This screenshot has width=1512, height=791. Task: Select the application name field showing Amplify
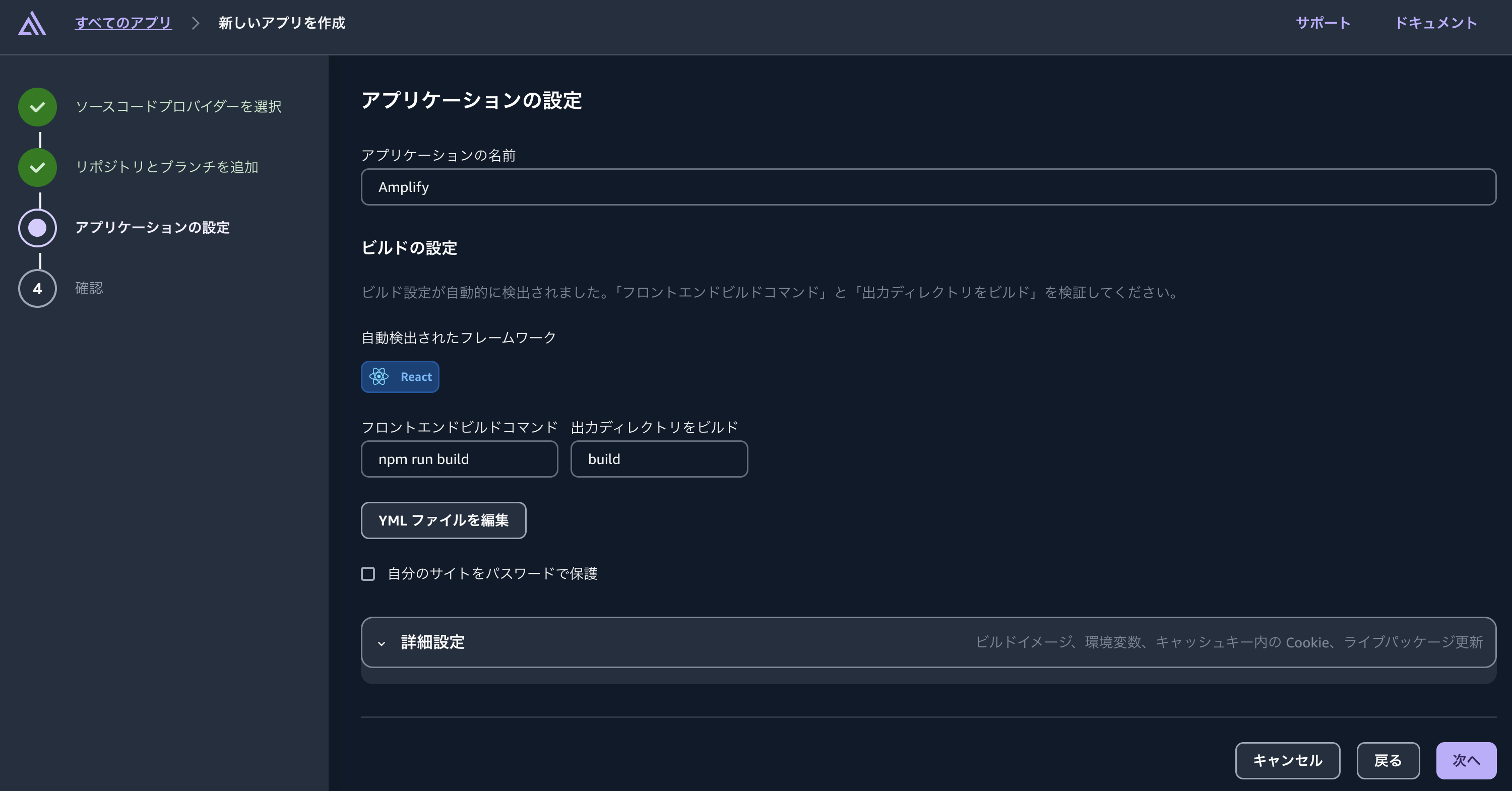pyautogui.click(x=927, y=186)
